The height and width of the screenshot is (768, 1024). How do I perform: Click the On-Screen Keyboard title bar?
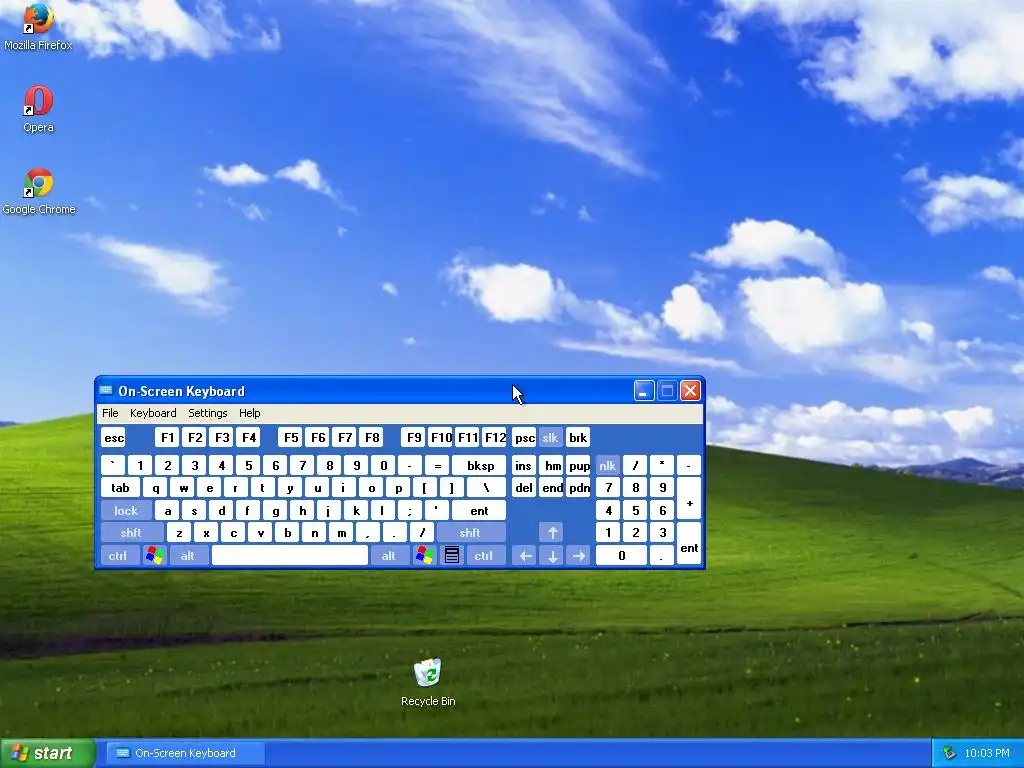tap(400, 391)
